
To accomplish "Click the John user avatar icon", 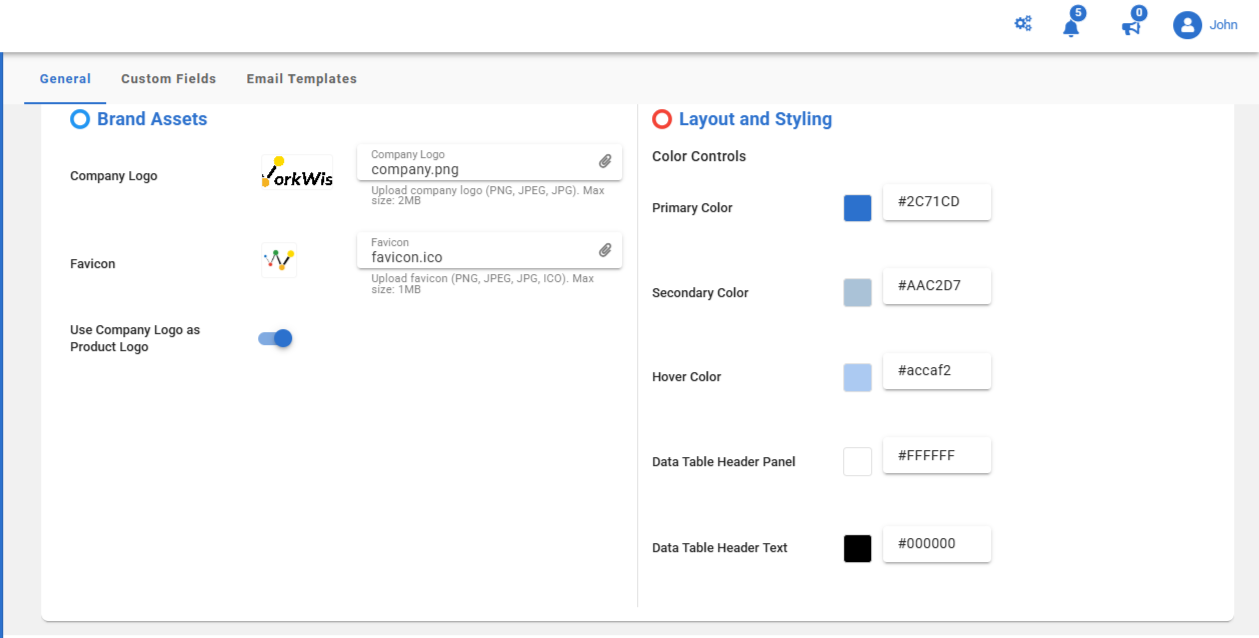I will click(1187, 25).
